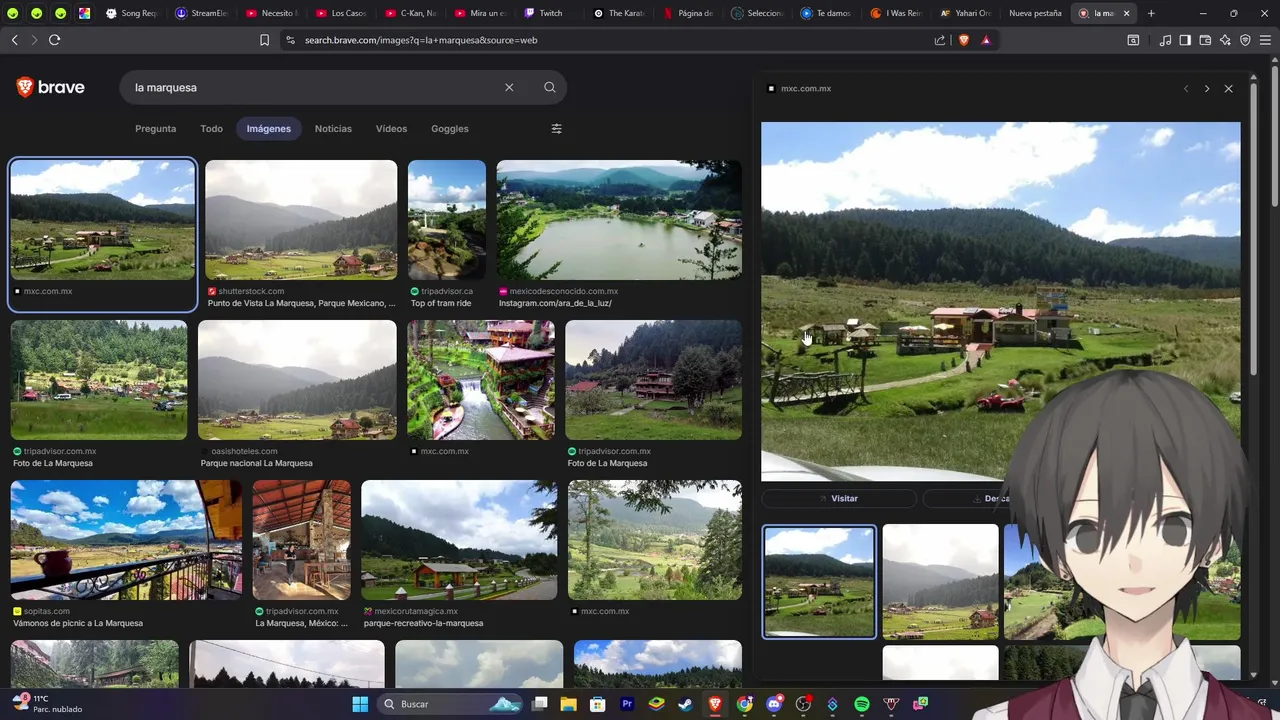Open the weather widget showing 11°C

point(48,704)
